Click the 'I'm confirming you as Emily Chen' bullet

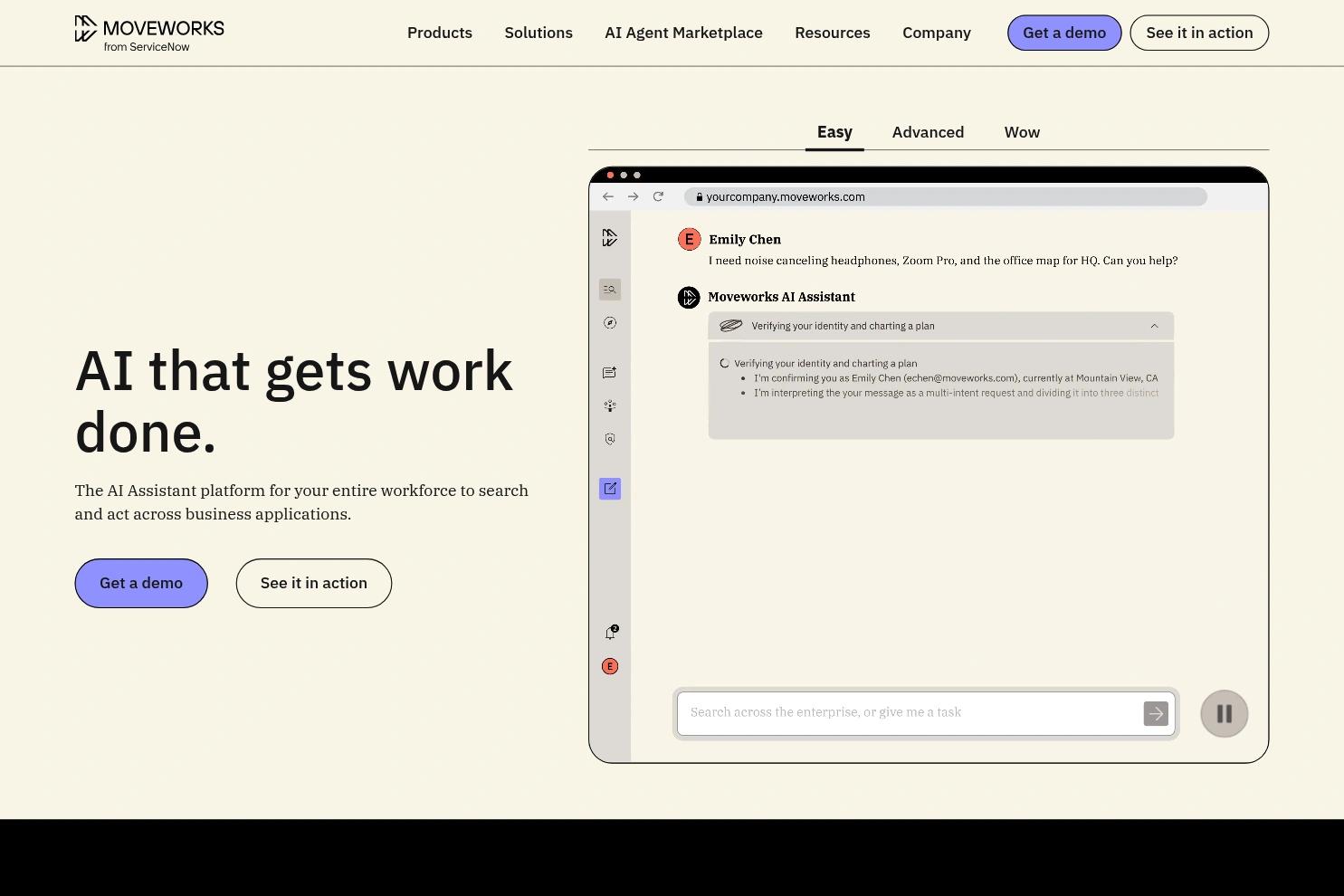(x=956, y=378)
